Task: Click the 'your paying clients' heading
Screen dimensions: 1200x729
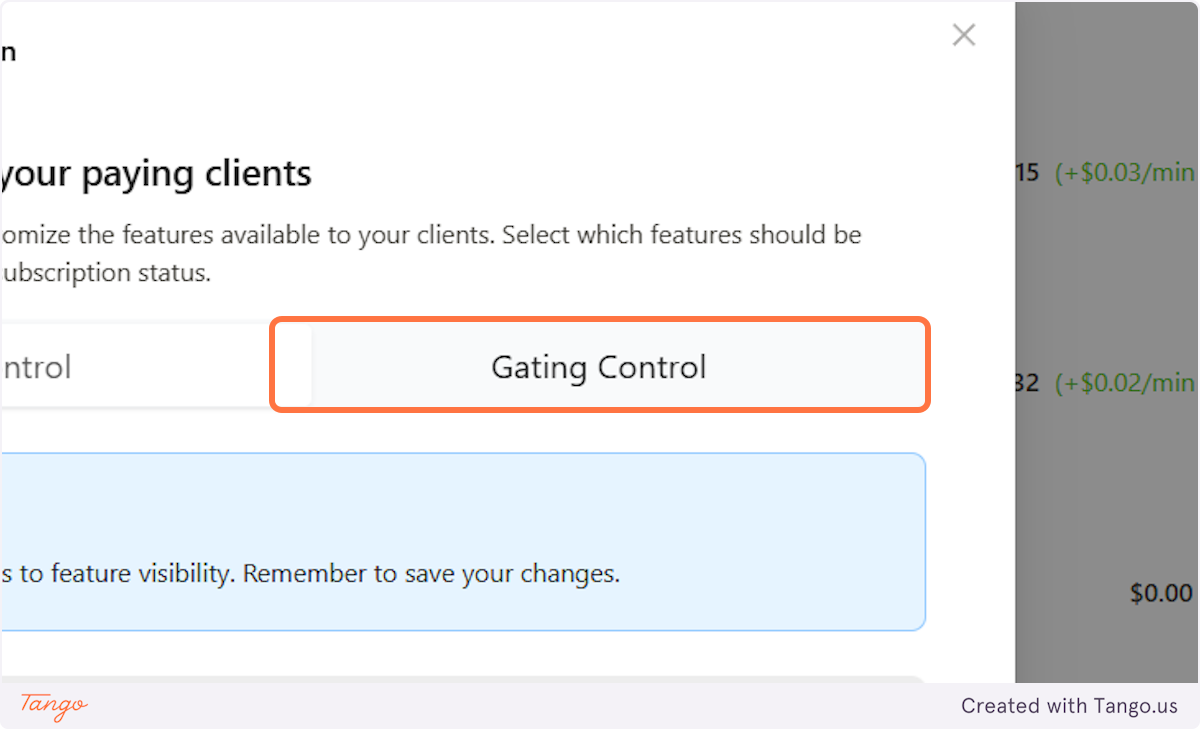Action: (x=158, y=172)
